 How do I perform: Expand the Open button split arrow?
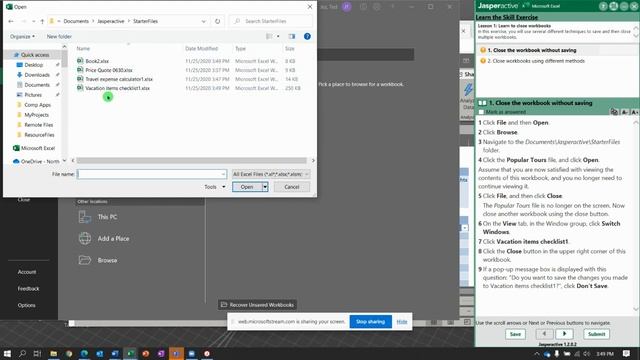point(265,187)
